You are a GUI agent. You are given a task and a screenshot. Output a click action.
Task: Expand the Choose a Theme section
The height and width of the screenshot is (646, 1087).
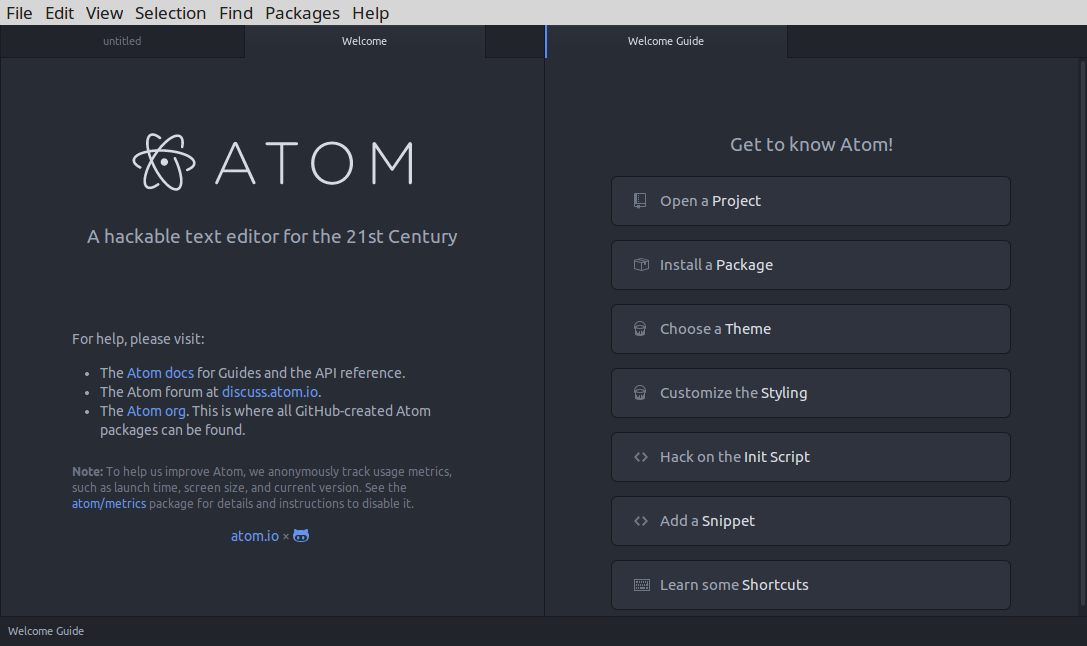click(810, 329)
